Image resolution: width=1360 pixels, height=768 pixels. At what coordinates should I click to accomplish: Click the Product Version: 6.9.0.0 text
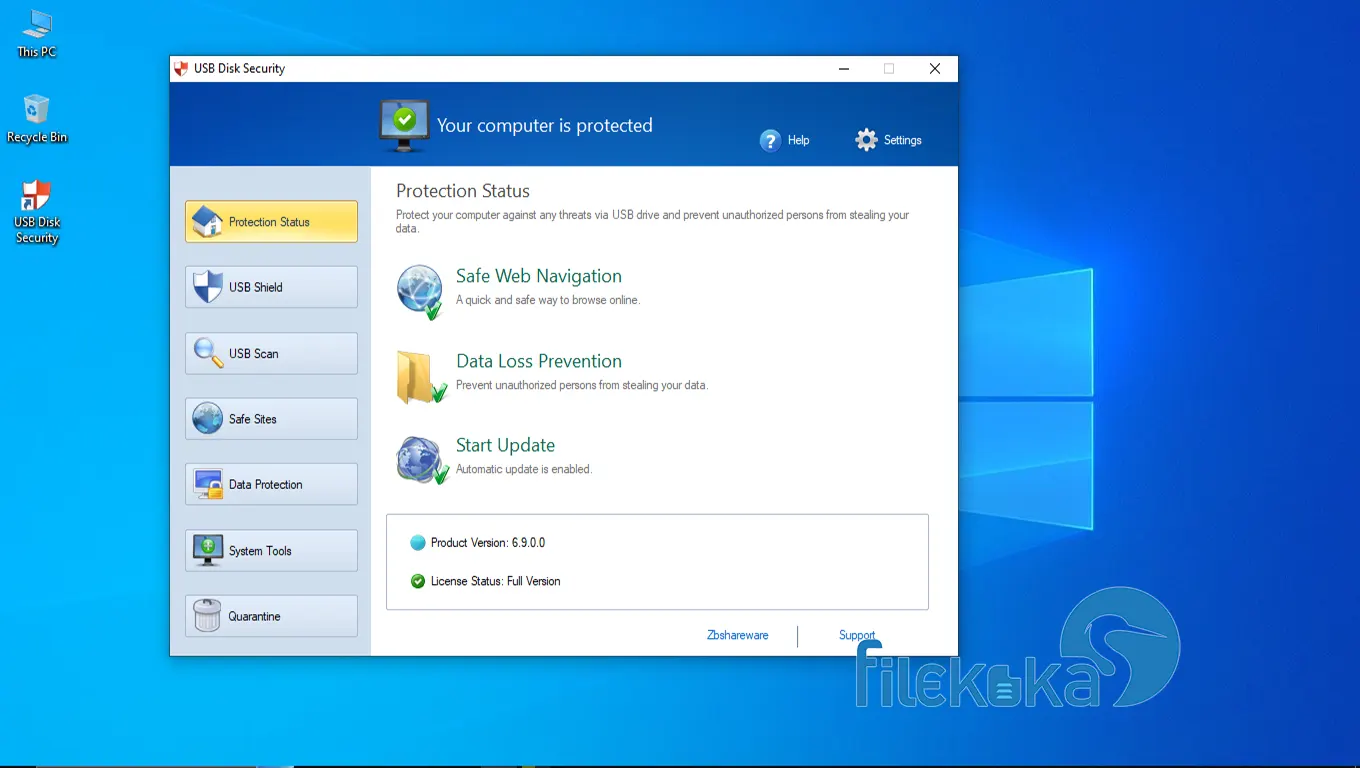[488, 543]
